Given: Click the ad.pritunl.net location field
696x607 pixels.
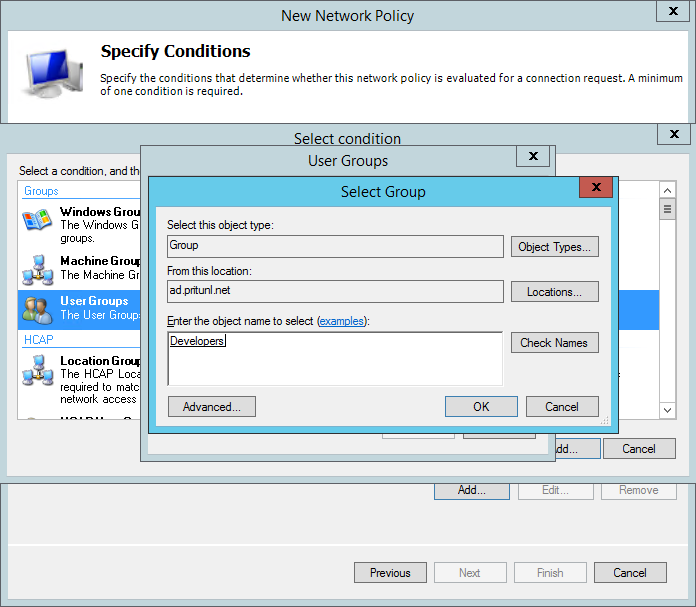Looking at the screenshot, I should pos(335,291).
